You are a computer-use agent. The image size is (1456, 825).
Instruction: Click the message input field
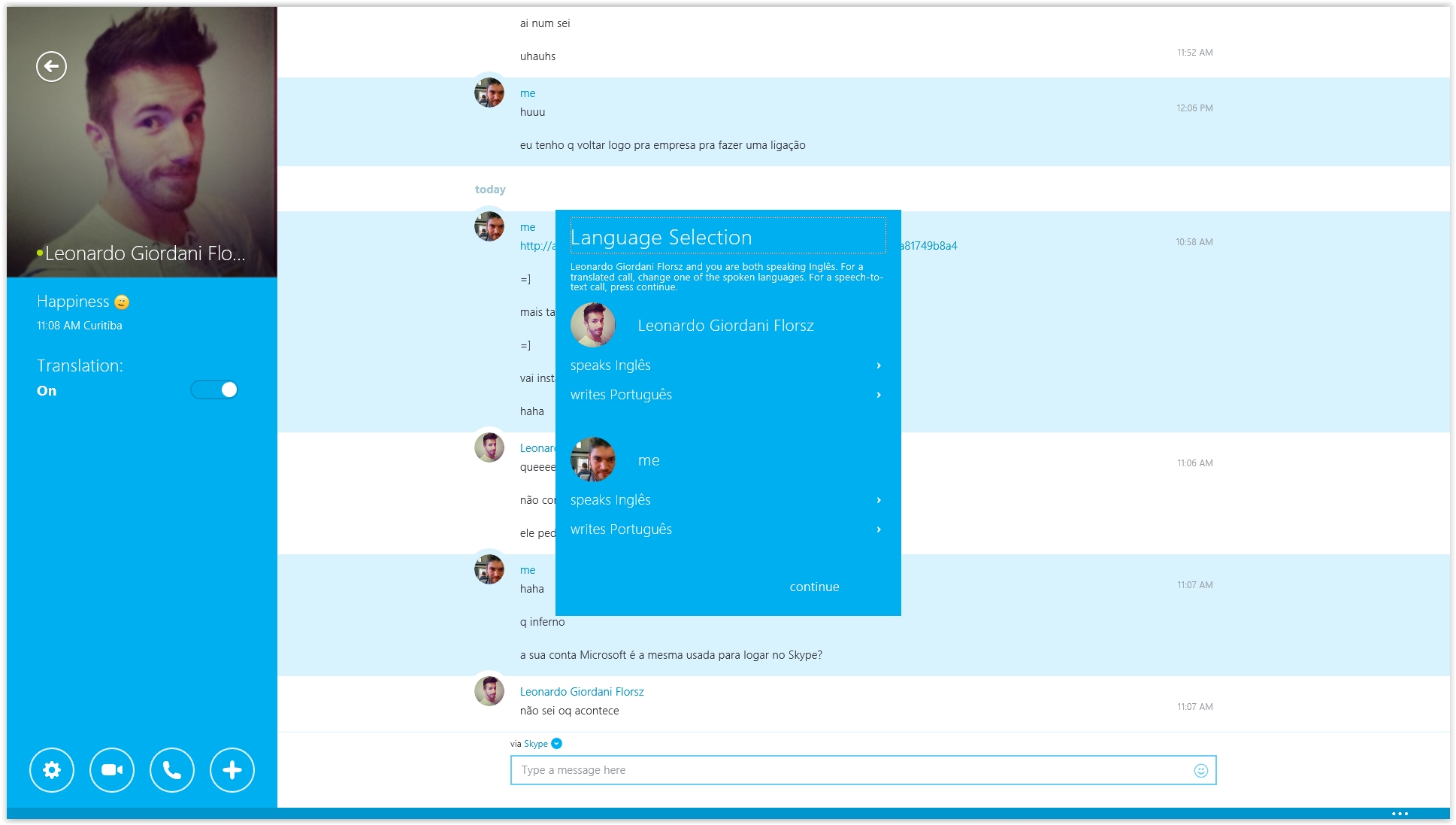tap(863, 770)
